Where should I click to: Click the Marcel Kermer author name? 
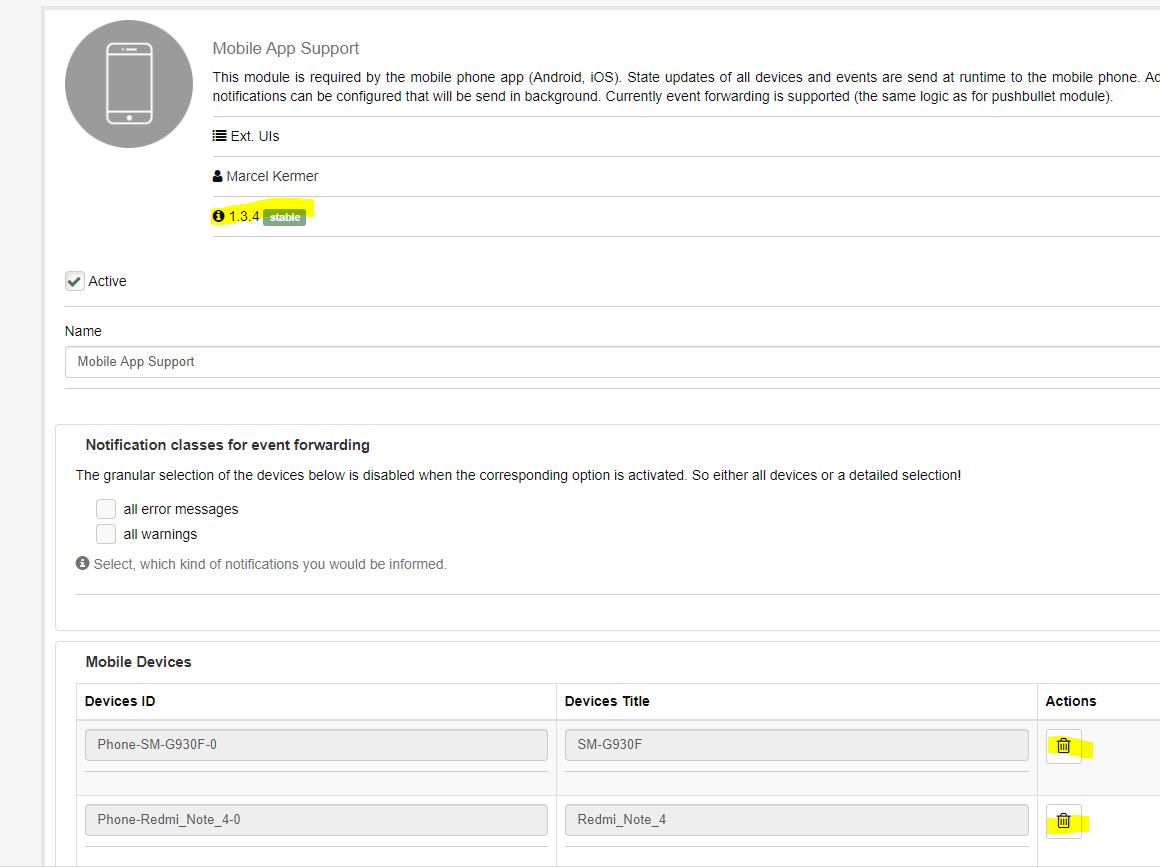click(x=272, y=176)
